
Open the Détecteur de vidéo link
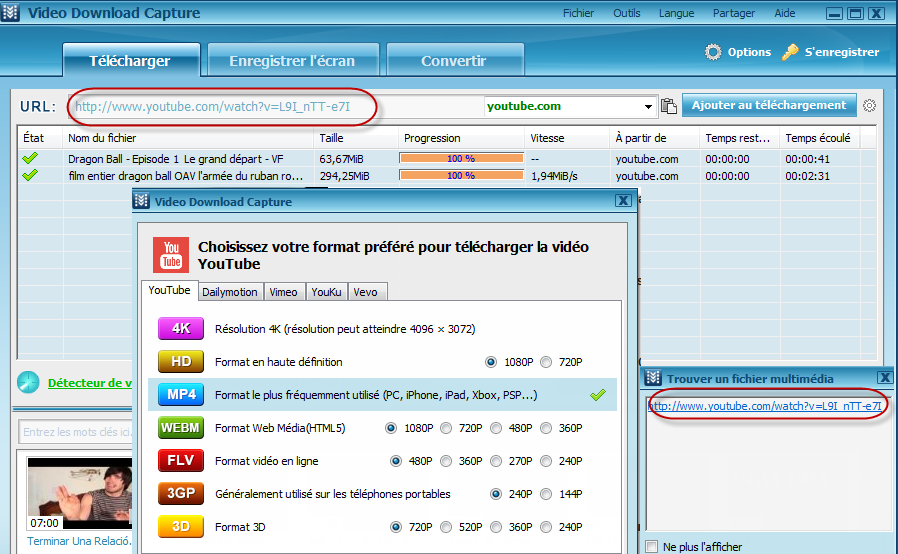tap(89, 383)
